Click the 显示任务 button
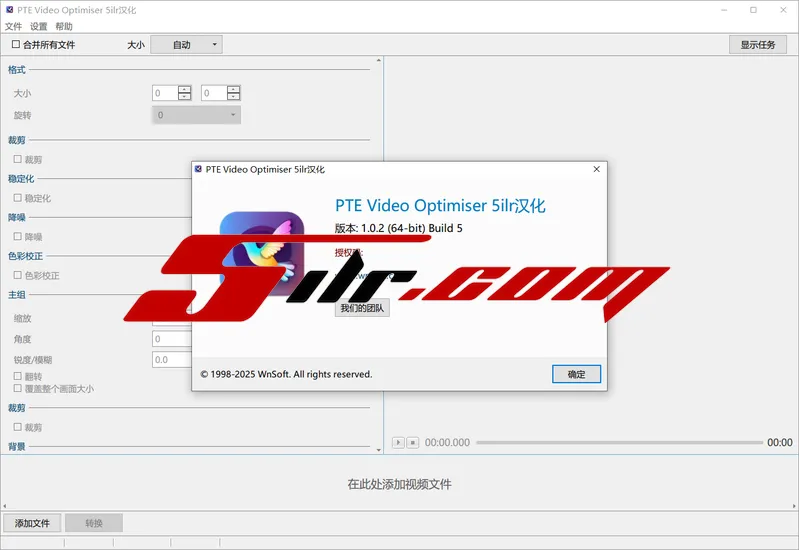The width and height of the screenshot is (799, 550). click(758, 45)
